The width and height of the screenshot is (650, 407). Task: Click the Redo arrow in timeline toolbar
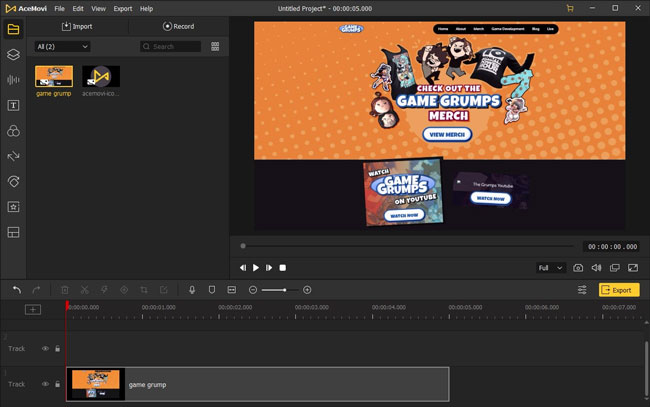[x=36, y=290]
